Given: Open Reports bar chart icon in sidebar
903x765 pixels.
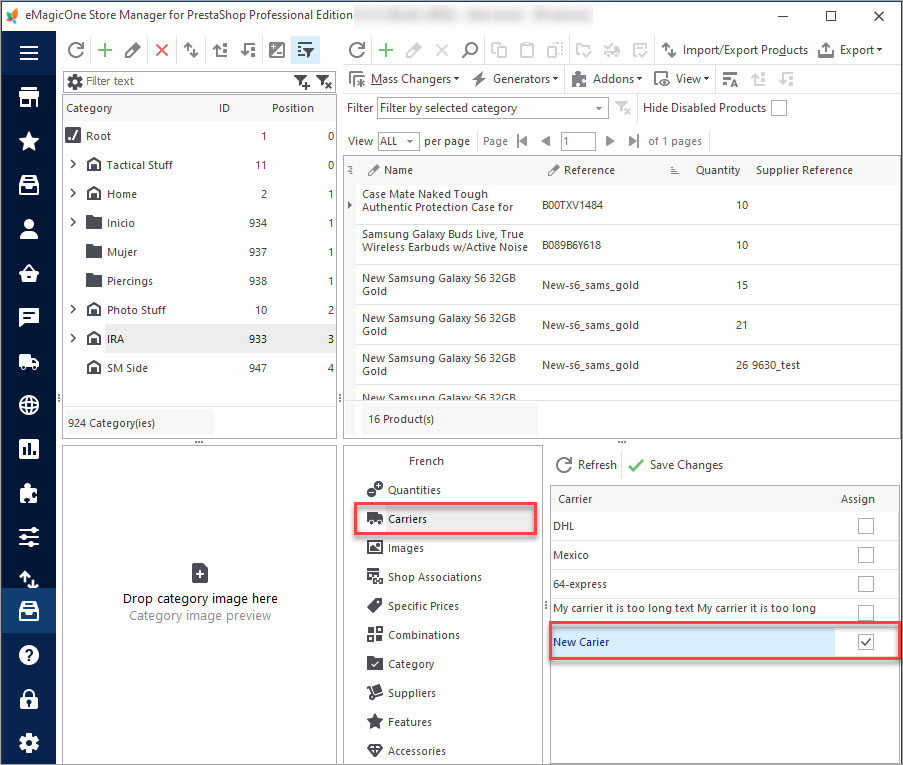Looking at the screenshot, I should coord(29,449).
